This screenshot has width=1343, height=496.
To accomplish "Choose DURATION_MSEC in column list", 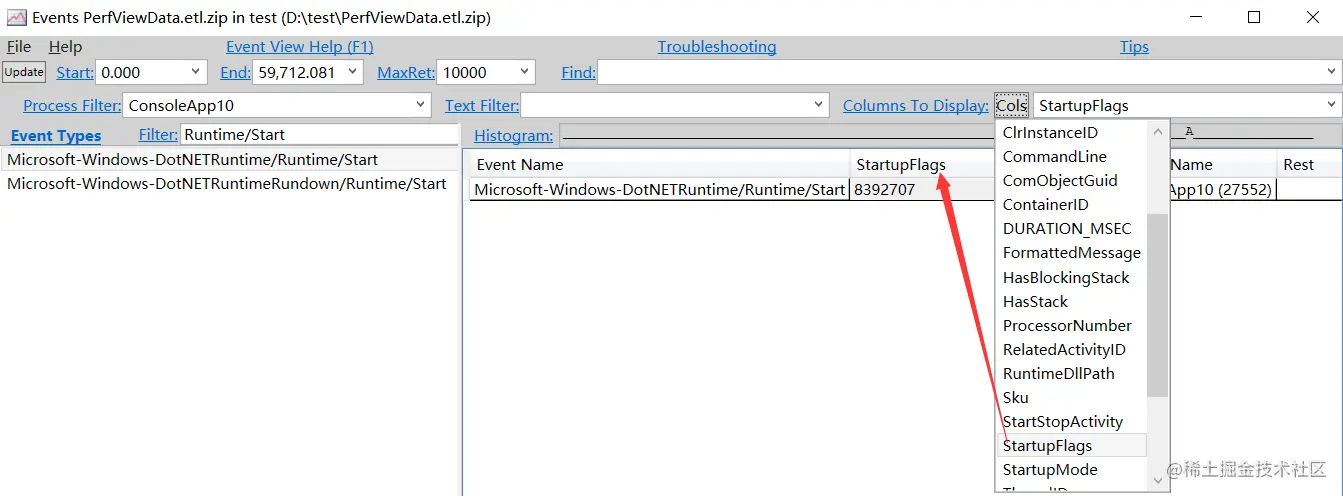I will click(x=1071, y=229).
